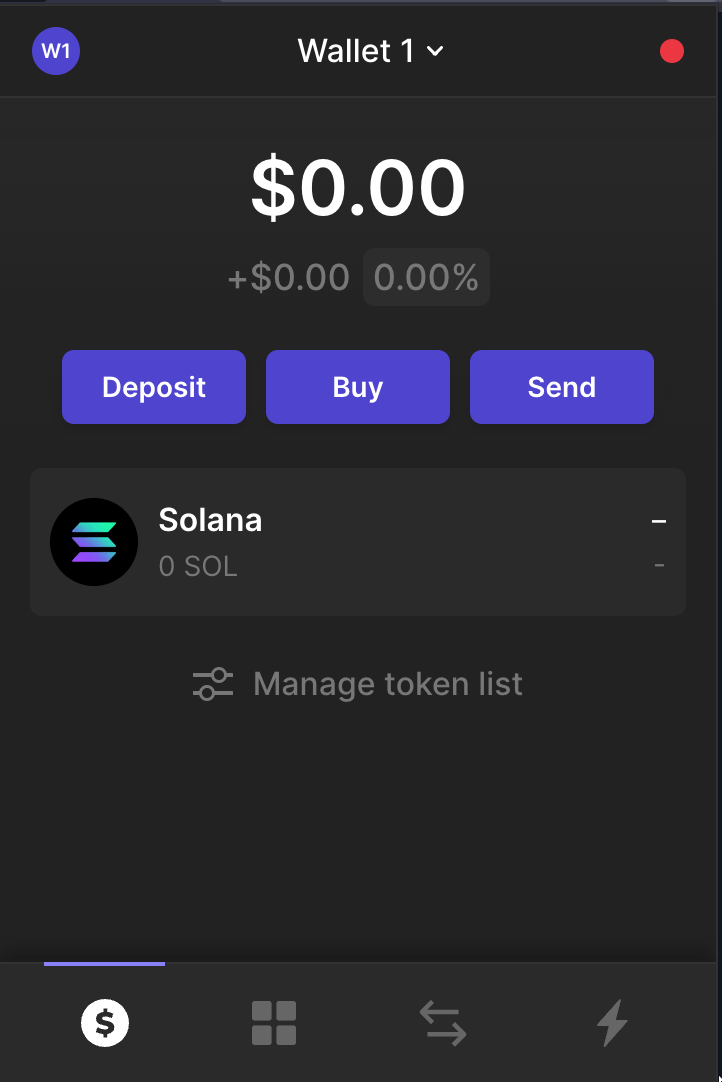
Task: Open the grid collectibles tab
Action: 274,1023
